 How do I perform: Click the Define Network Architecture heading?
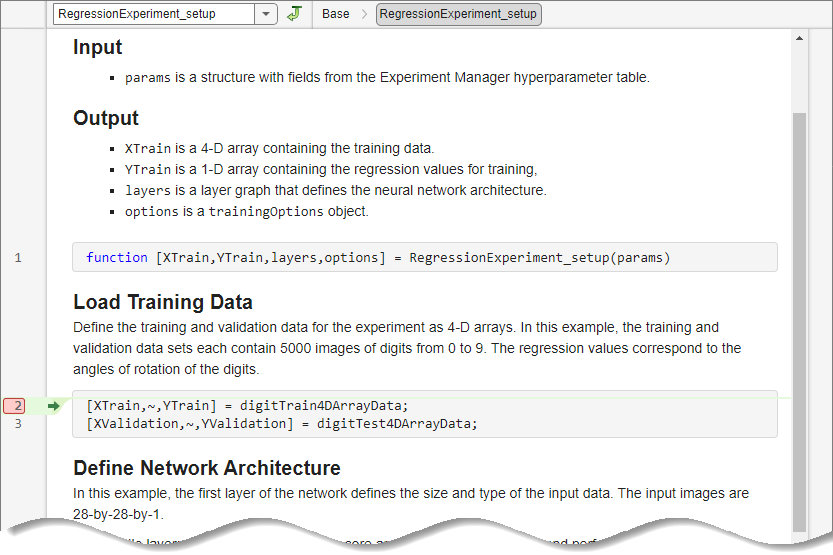pyautogui.click(x=207, y=468)
